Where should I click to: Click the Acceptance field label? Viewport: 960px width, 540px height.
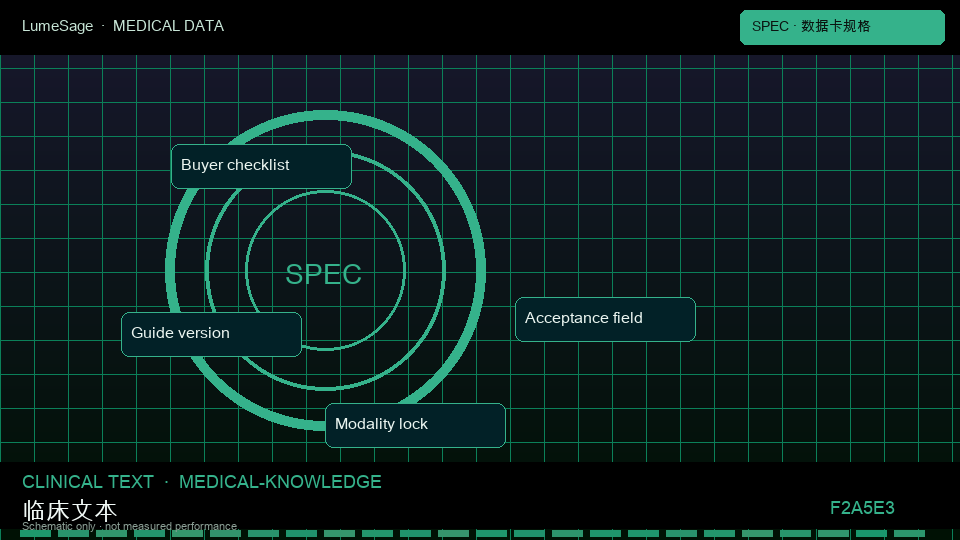[x=606, y=319]
